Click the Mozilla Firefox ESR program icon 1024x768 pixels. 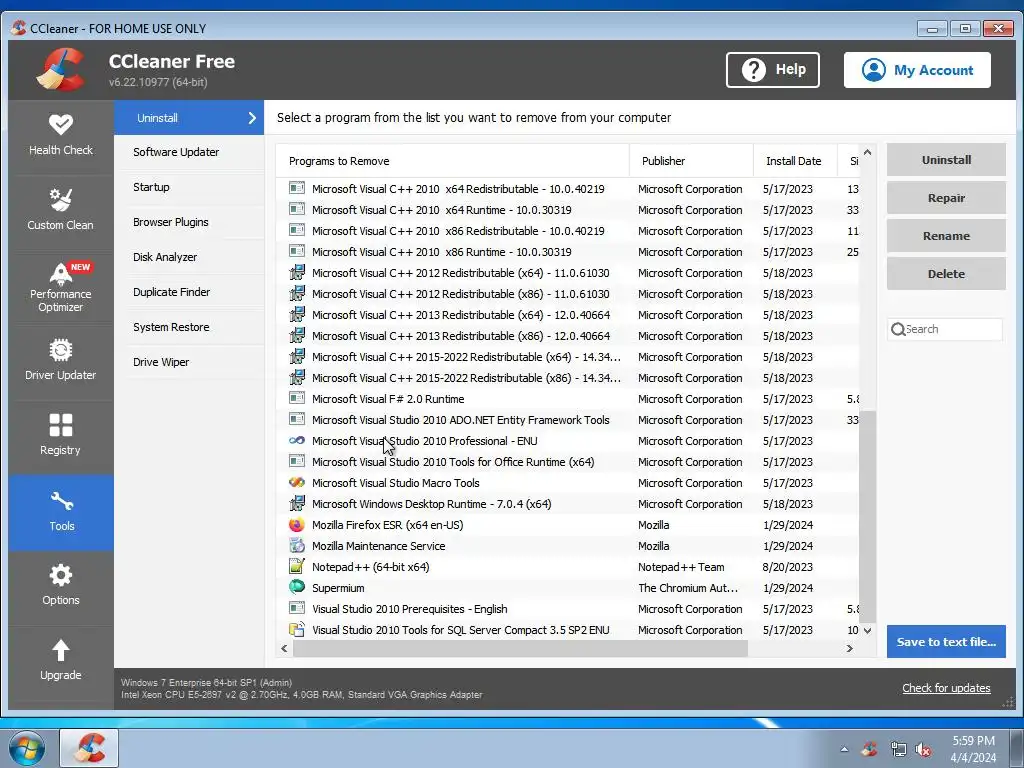click(x=296, y=525)
